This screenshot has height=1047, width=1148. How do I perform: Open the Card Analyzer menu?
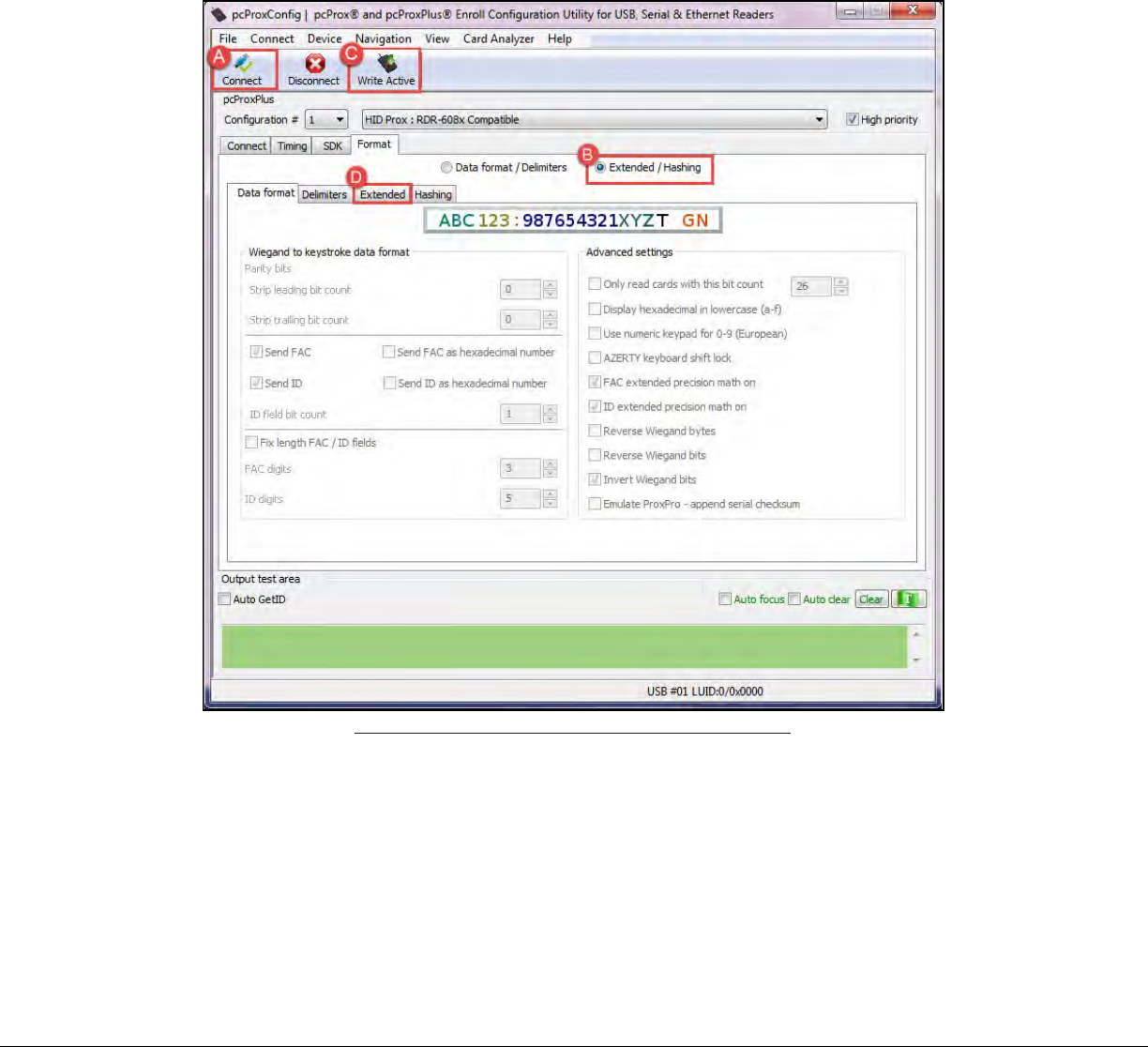(x=498, y=39)
